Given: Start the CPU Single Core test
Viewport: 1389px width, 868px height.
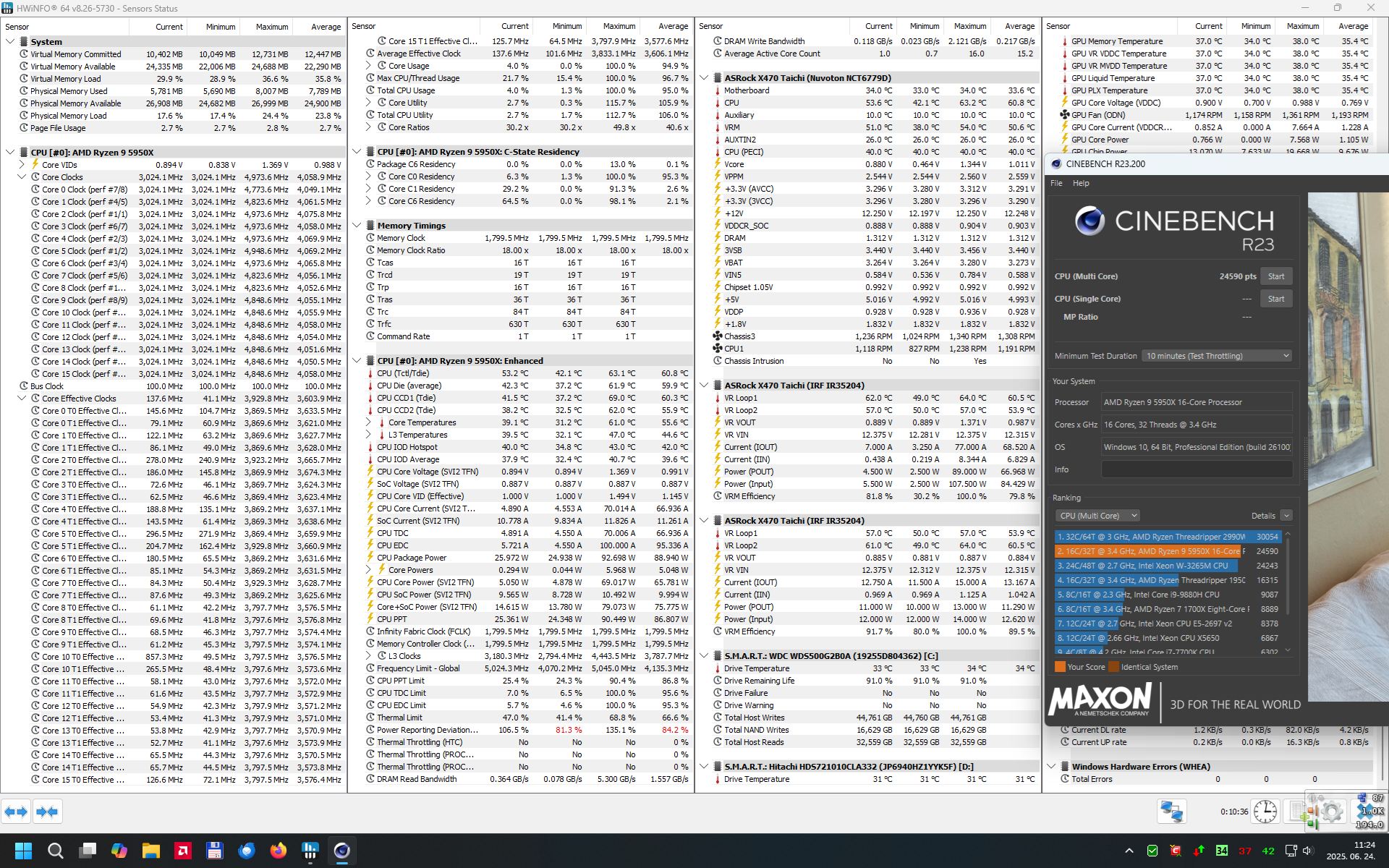Looking at the screenshot, I should point(1276,299).
